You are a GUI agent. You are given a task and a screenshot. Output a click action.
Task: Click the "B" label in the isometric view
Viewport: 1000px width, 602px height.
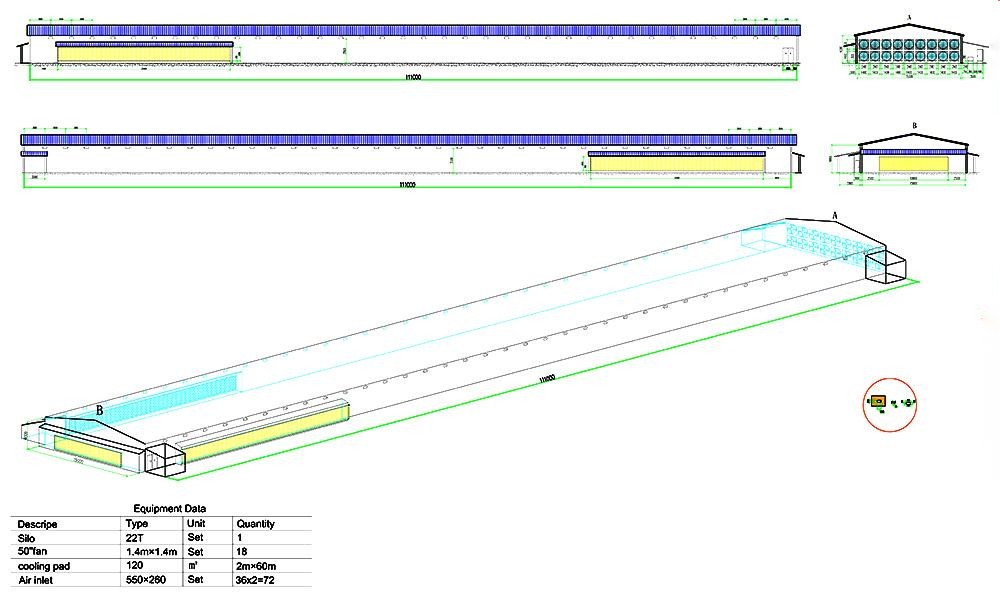tap(99, 411)
